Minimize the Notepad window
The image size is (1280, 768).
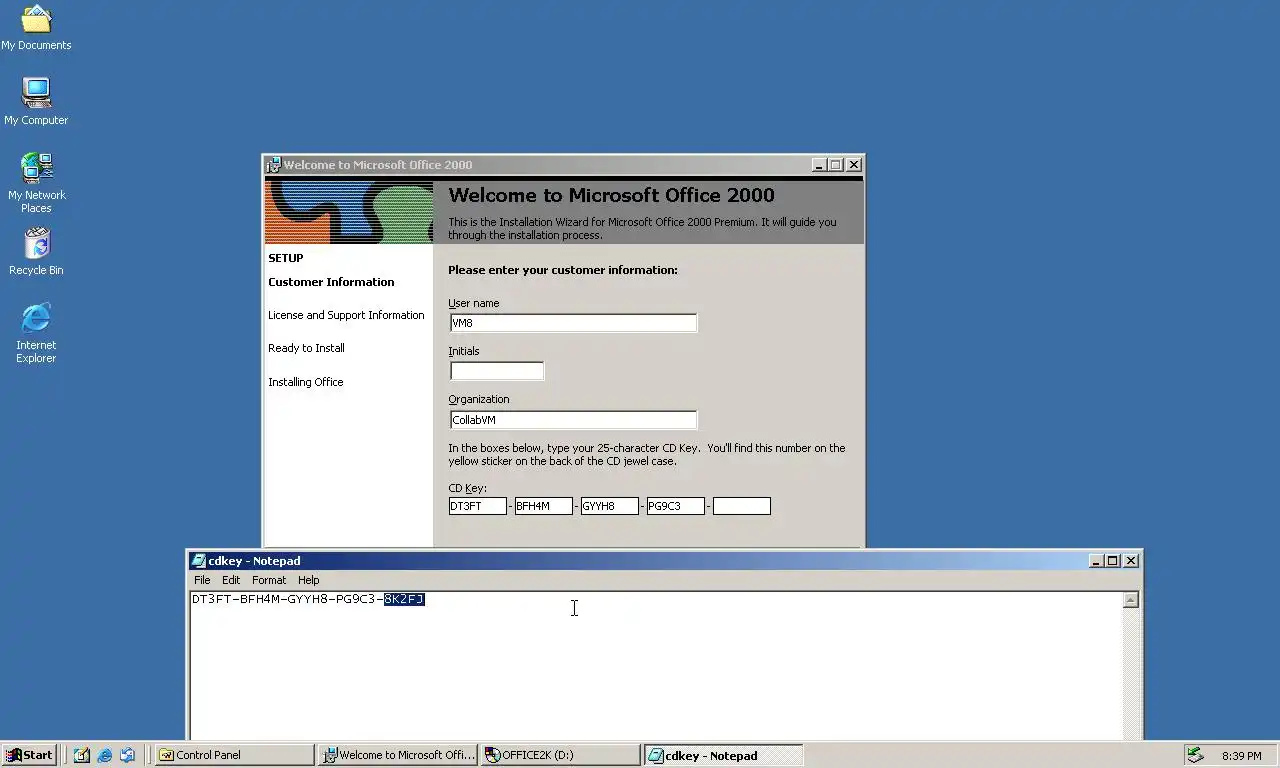pyautogui.click(x=1096, y=561)
